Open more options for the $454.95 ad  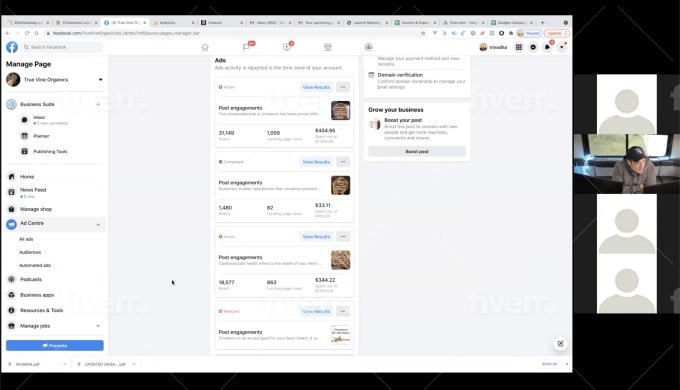343,87
